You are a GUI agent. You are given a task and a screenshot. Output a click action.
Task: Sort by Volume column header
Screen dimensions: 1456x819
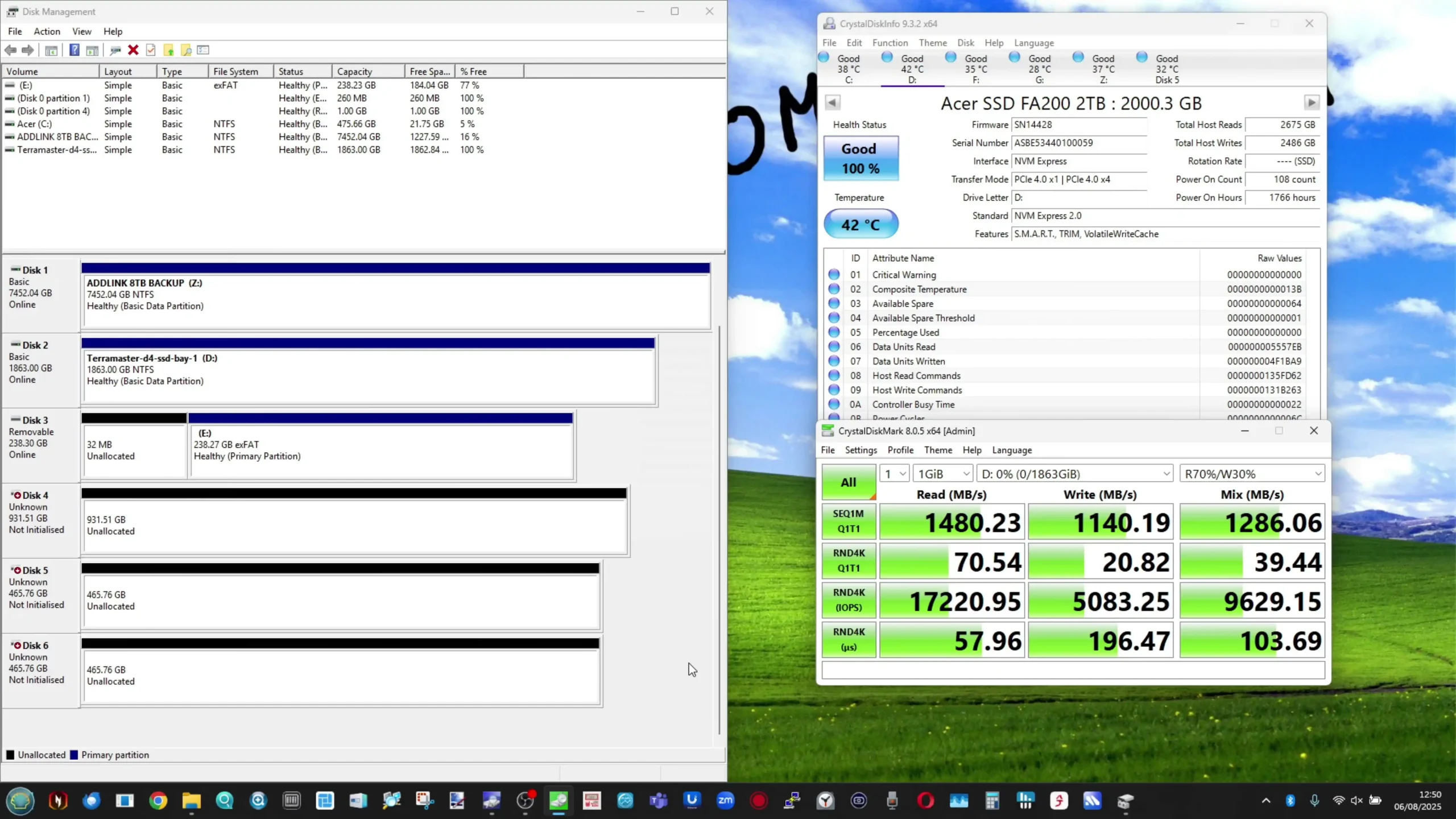click(51, 72)
